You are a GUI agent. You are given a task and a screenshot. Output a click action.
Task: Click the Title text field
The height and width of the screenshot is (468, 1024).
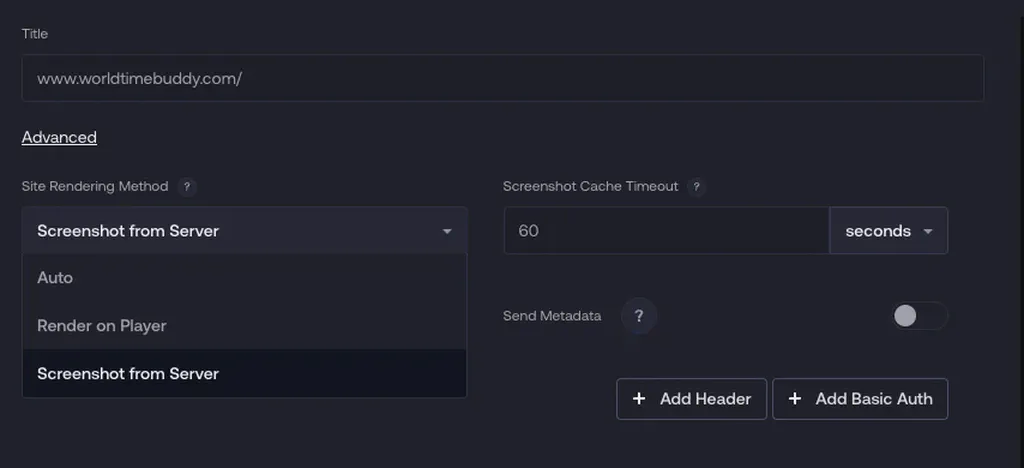(x=502, y=78)
